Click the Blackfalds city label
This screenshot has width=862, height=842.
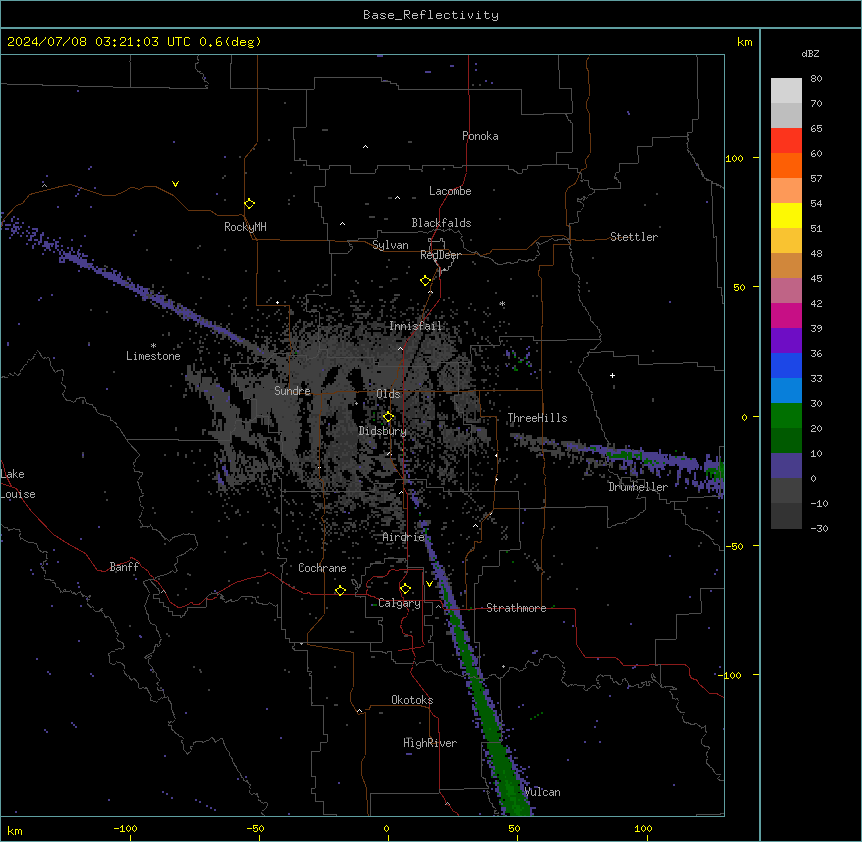click(x=441, y=223)
